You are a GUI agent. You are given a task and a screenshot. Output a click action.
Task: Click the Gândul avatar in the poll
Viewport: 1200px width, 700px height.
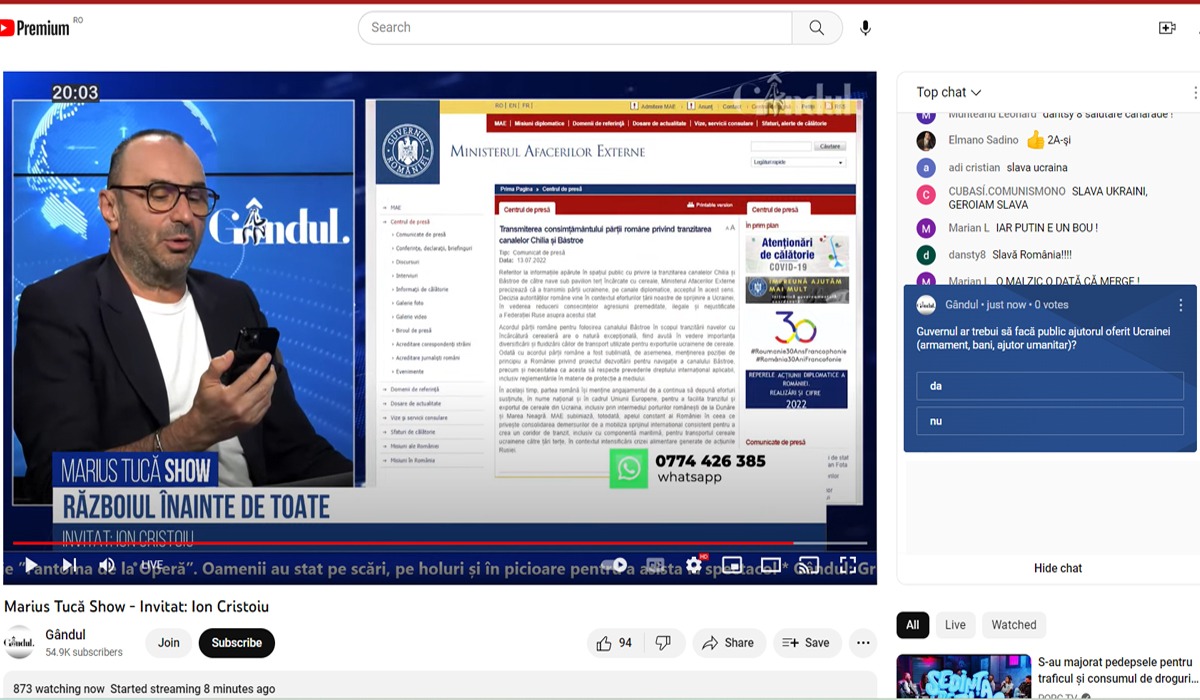(927, 305)
